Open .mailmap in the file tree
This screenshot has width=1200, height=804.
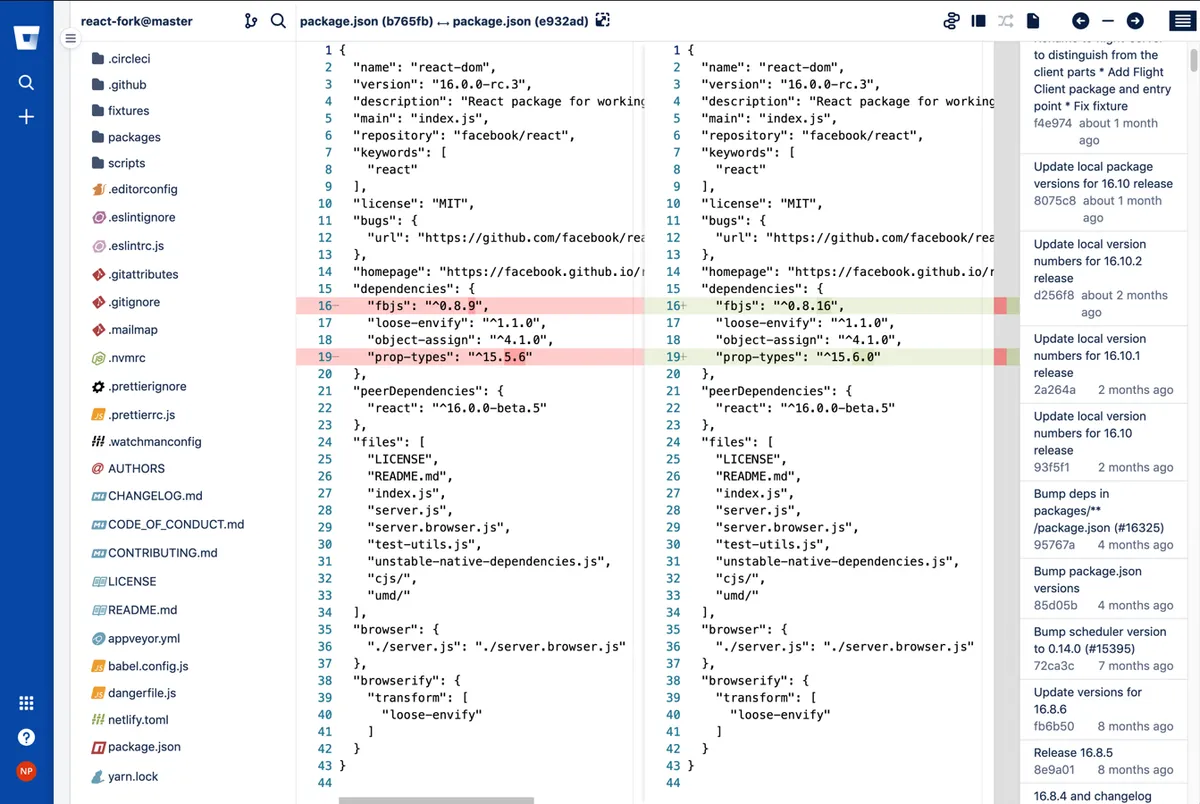point(124,330)
